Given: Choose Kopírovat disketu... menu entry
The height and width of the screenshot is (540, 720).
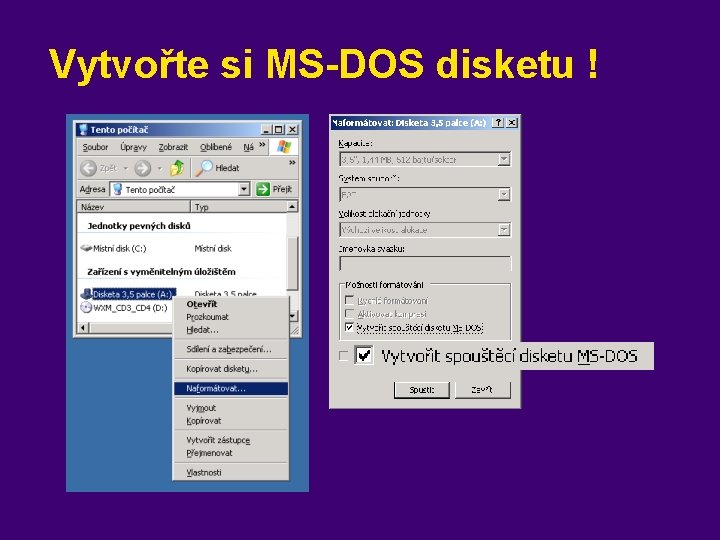Looking at the screenshot, I should tap(231, 369).
